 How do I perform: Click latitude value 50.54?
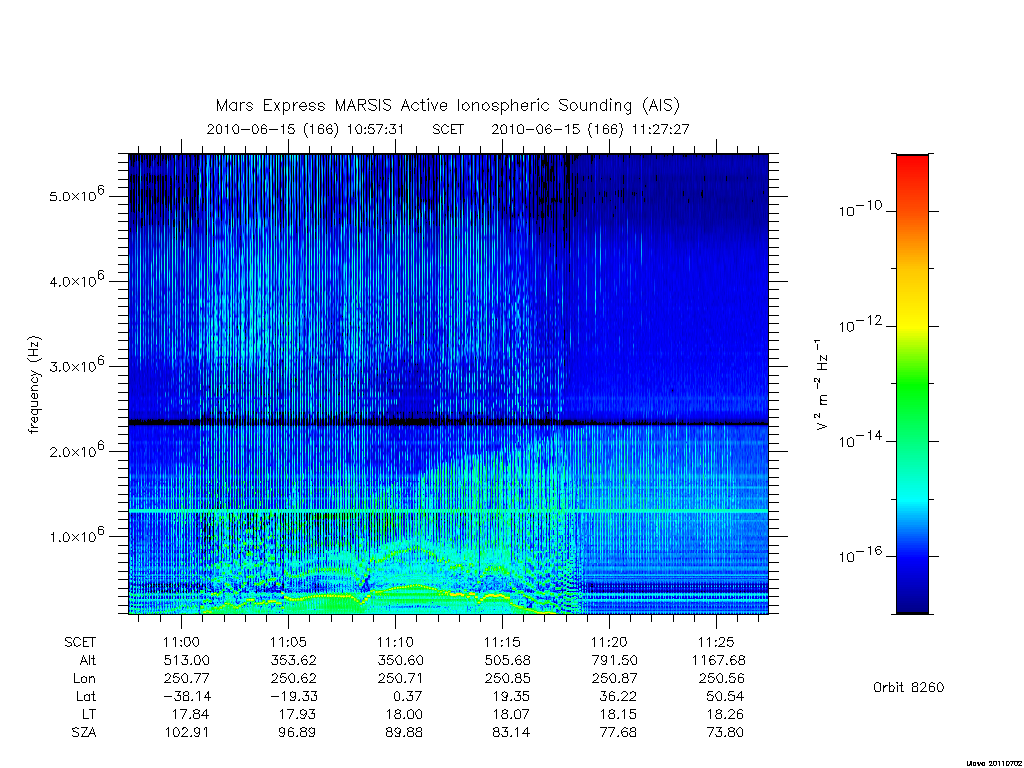(x=726, y=696)
